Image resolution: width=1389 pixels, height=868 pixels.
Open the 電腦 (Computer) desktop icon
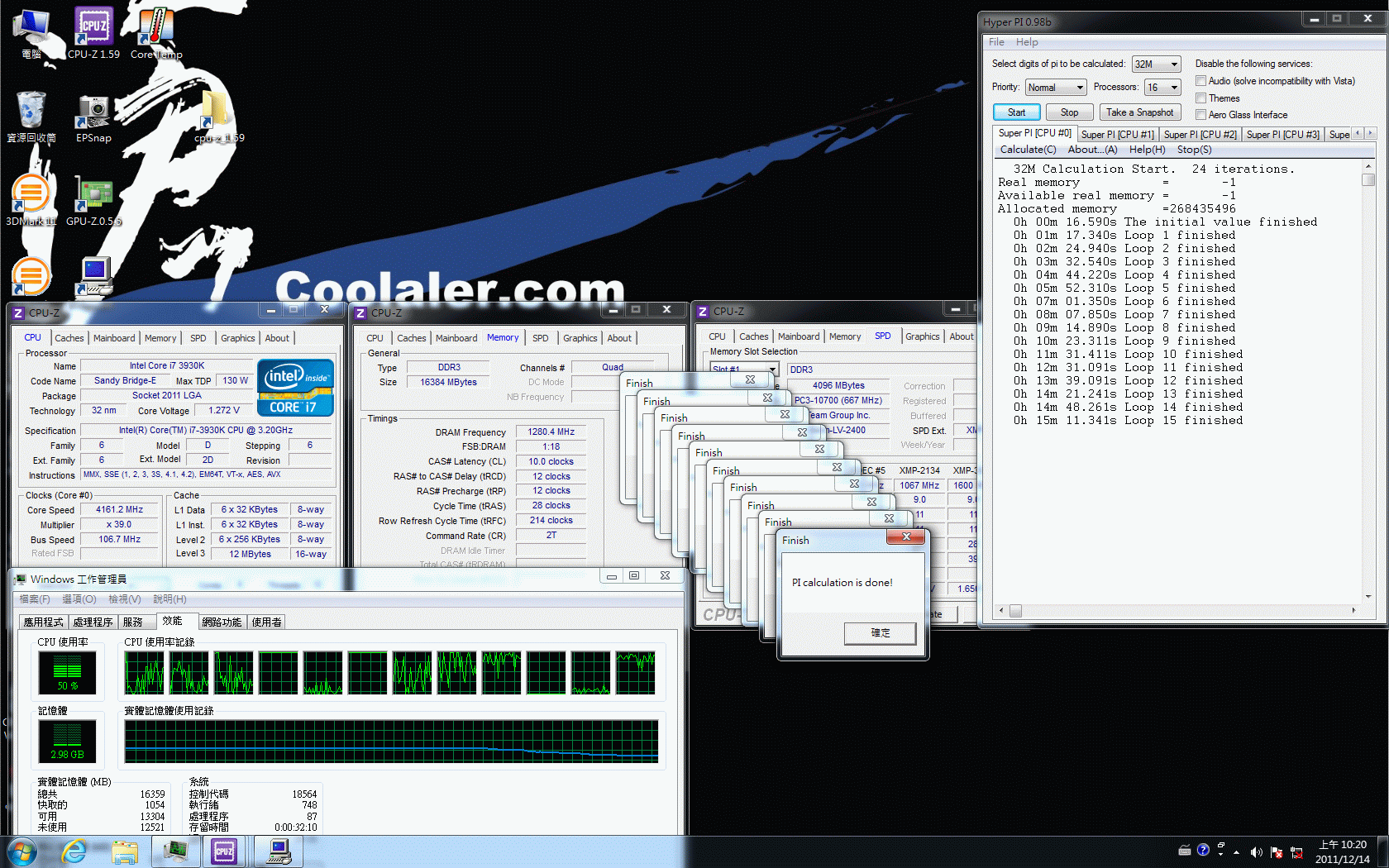point(31,33)
